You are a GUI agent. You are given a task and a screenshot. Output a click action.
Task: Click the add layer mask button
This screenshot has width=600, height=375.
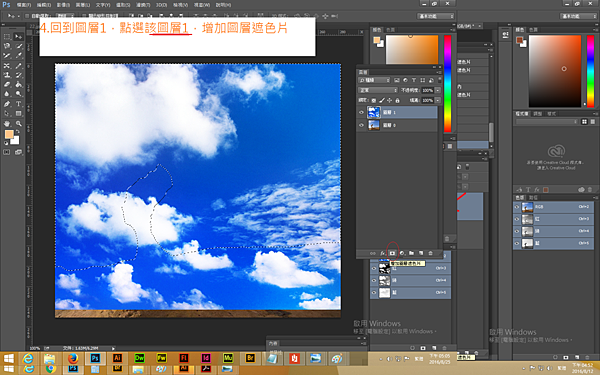(x=392, y=253)
